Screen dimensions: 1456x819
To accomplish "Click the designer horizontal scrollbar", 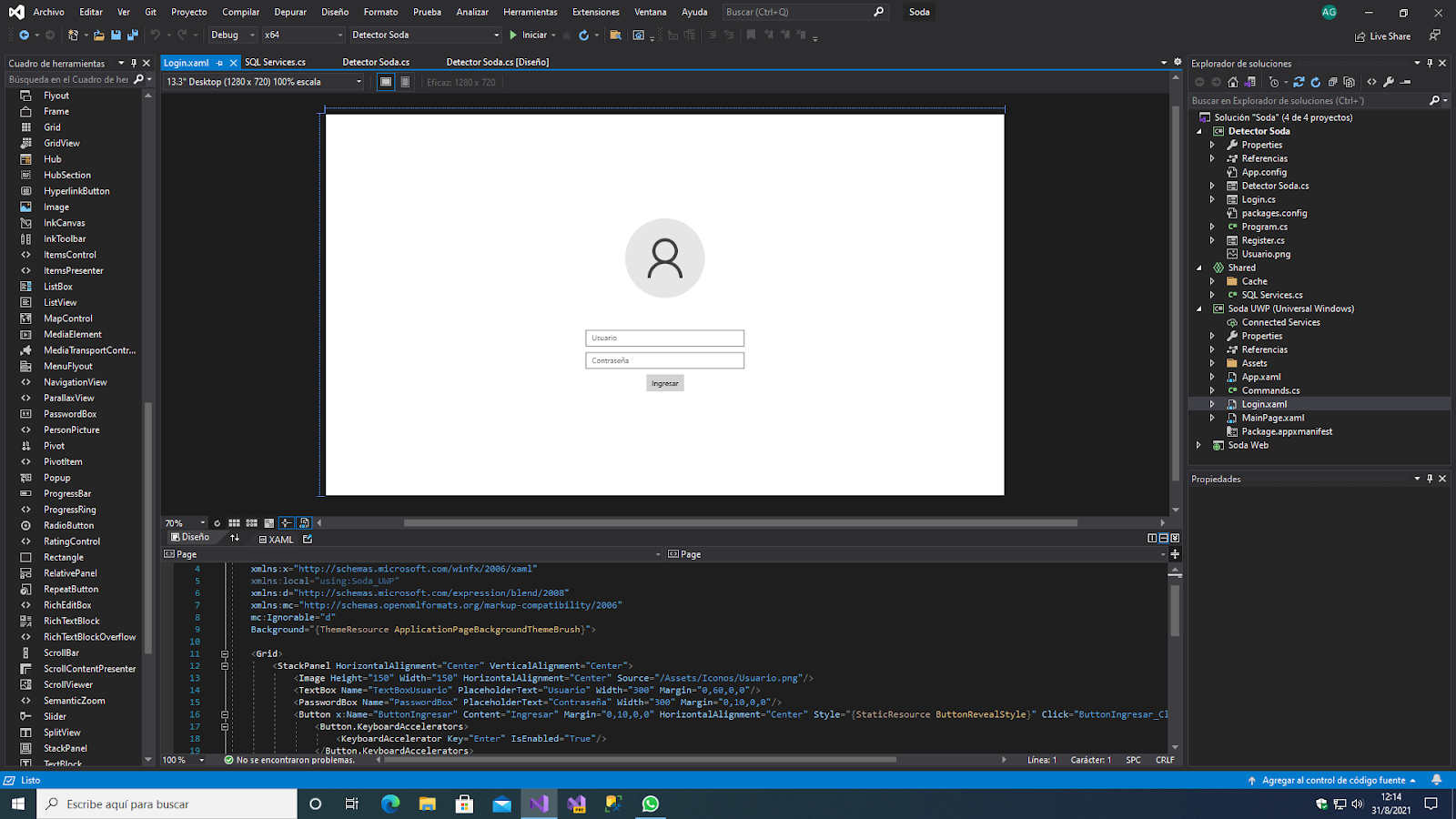I will click(741, 523).
